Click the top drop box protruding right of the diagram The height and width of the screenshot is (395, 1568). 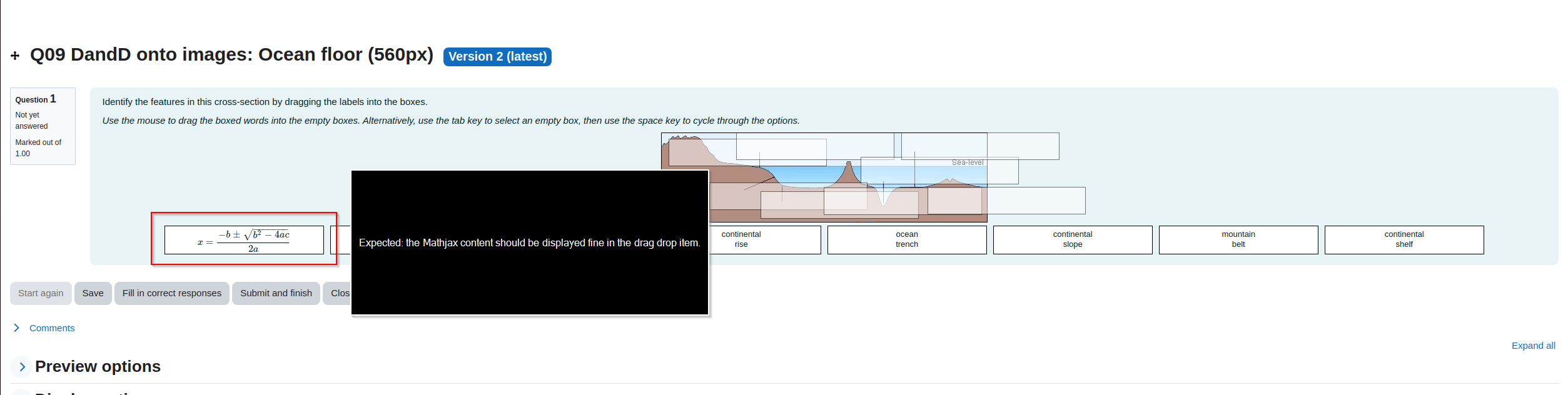[x=980, y=146]
